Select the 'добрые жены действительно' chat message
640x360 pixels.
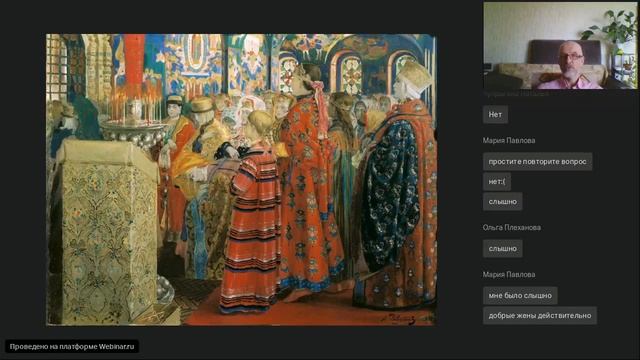[x=540, y=316]
